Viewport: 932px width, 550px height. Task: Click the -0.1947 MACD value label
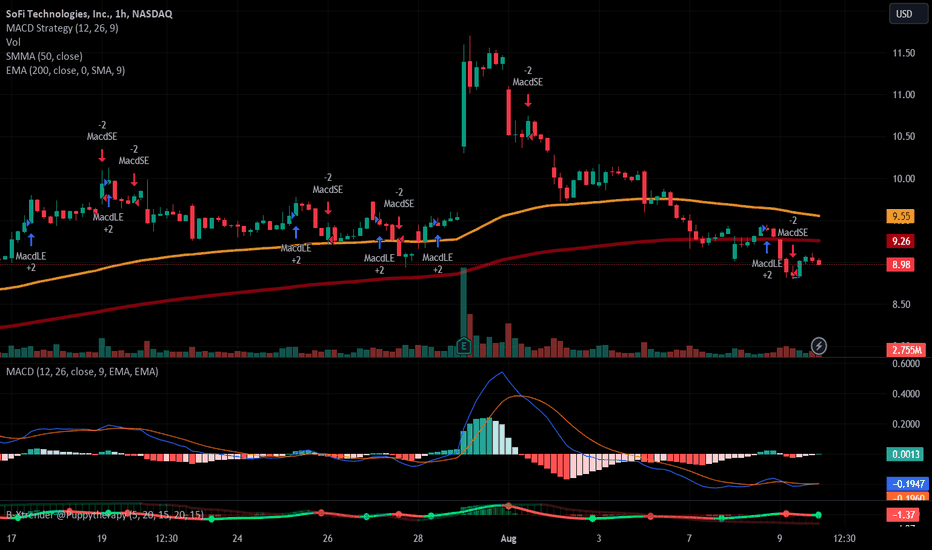point(907,483)
